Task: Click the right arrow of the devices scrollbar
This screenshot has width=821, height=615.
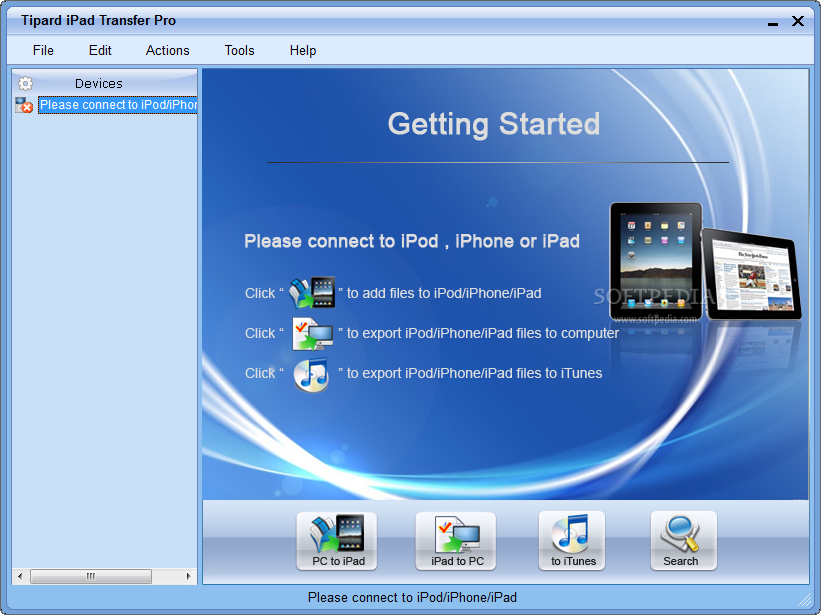Action: (x=189, y=576)
